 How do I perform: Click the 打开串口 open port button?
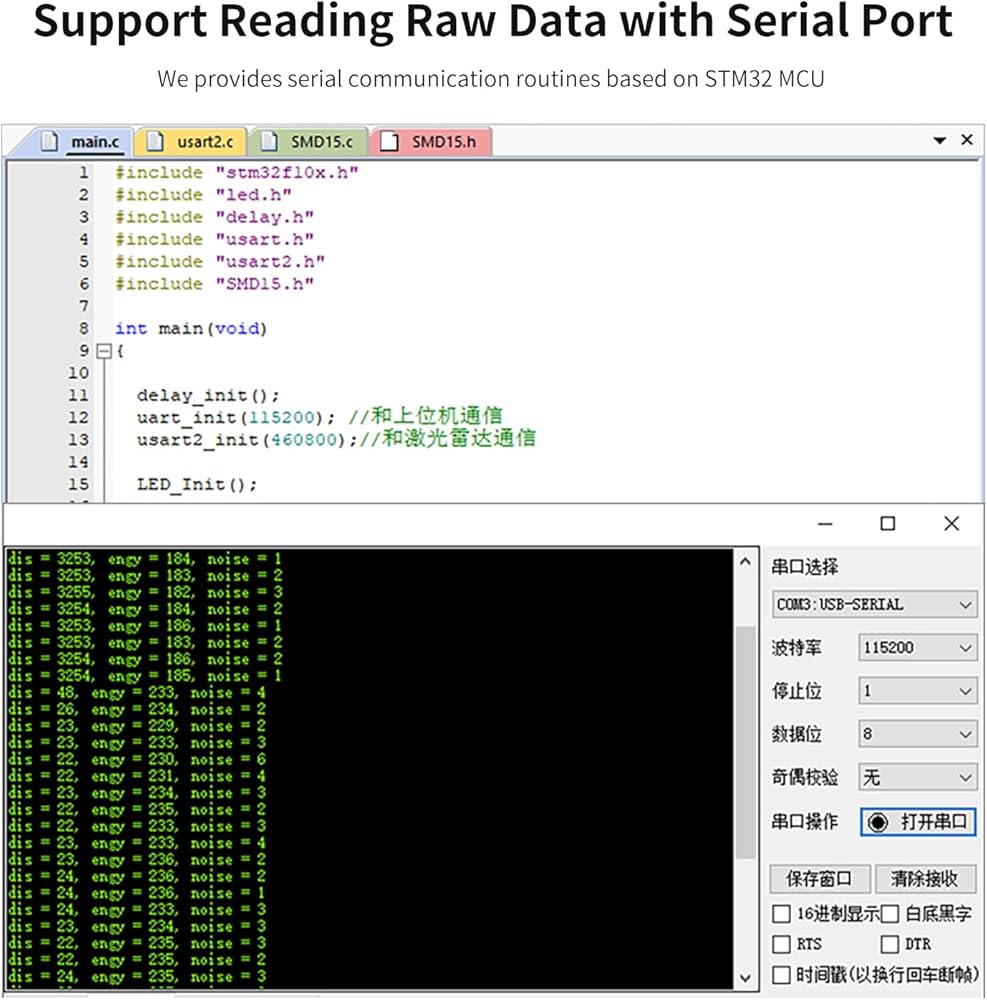click(917, 822)
